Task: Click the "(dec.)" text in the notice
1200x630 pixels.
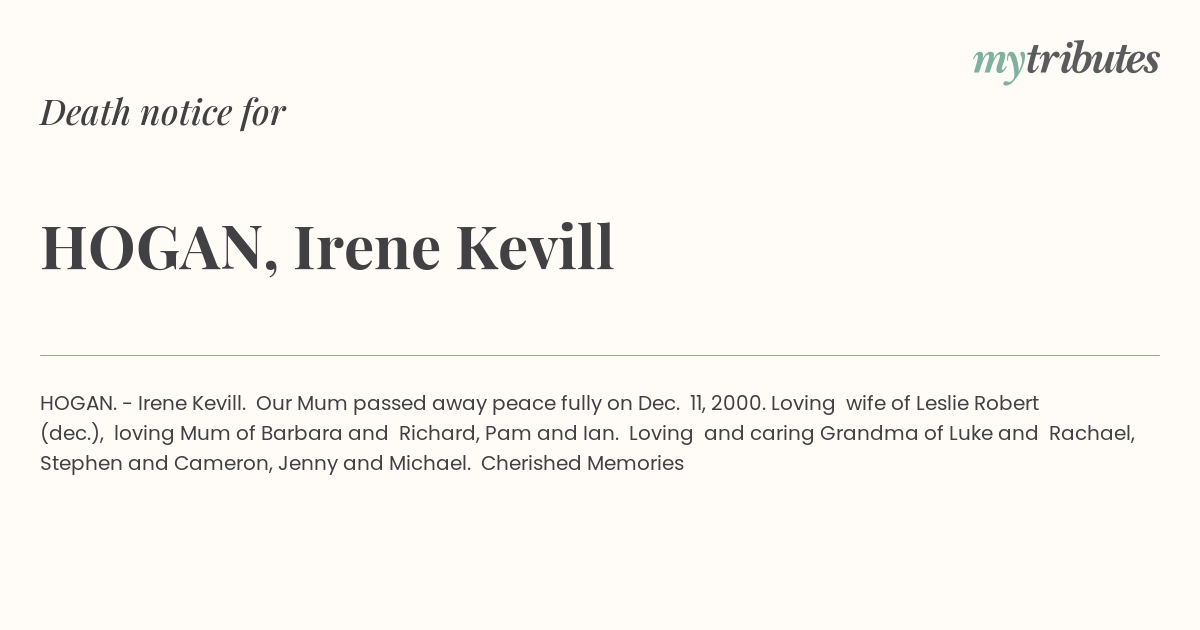Action: (72, 434)
